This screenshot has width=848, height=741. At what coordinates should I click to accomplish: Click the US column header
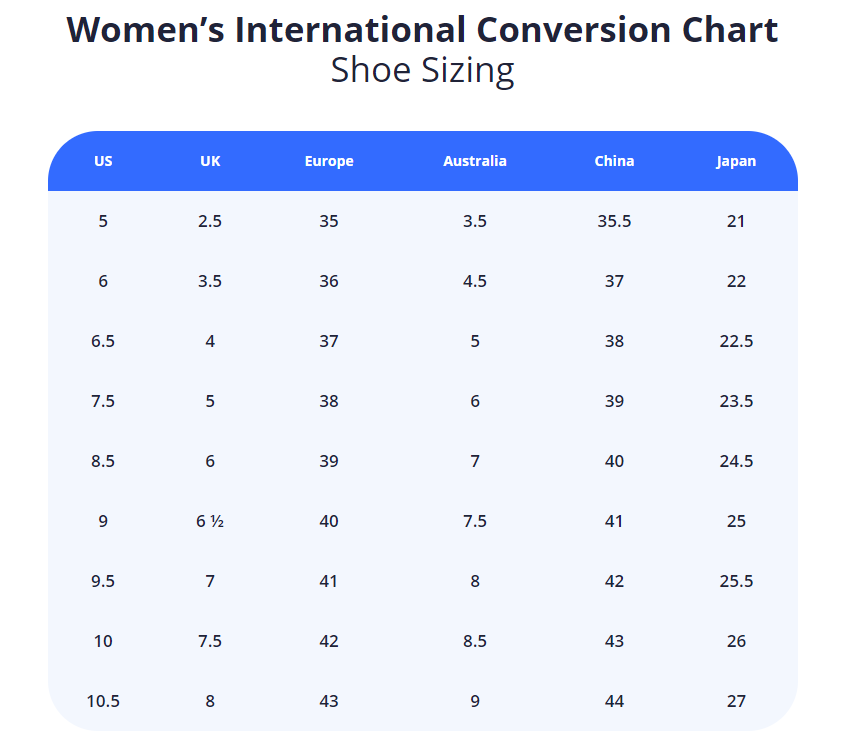click(103, 161)
